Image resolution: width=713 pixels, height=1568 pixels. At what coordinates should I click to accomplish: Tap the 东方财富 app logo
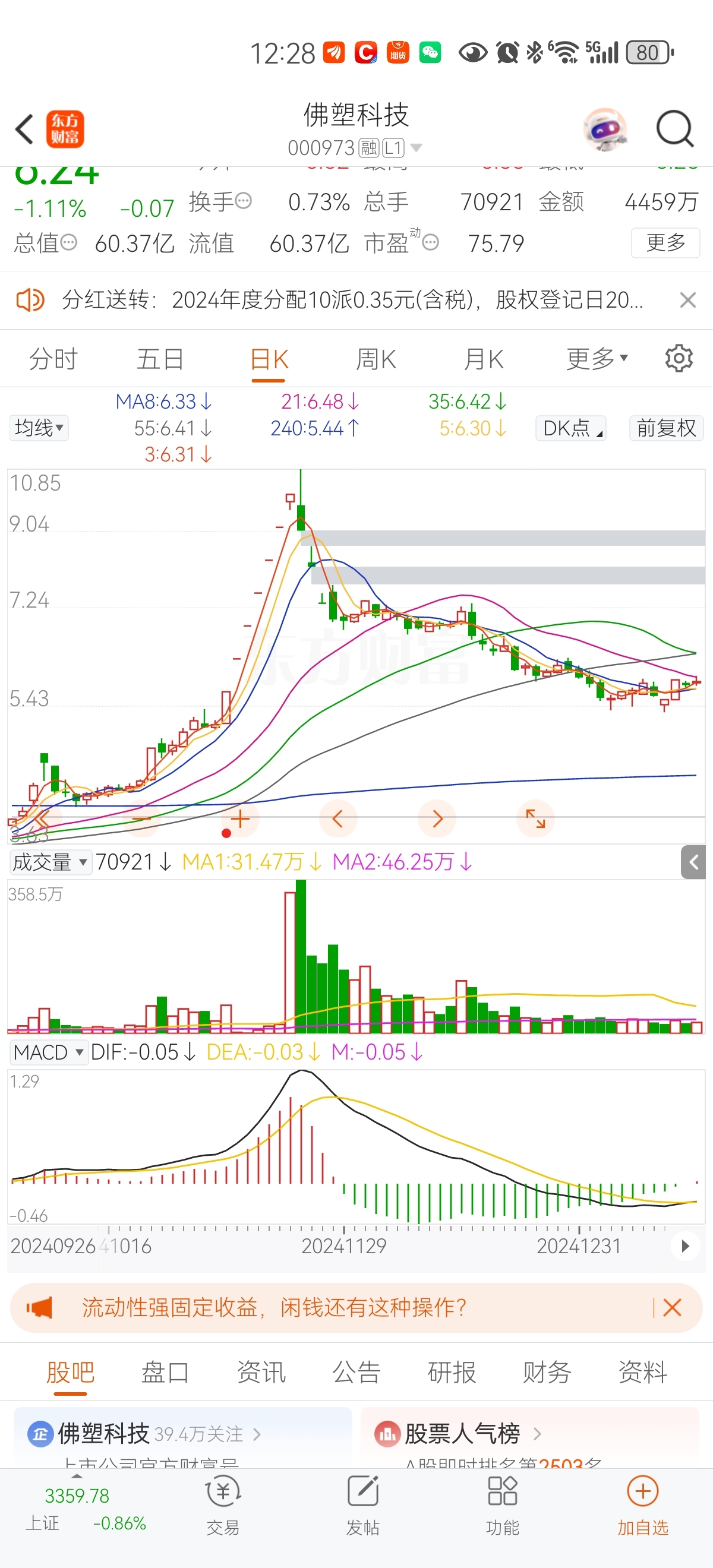coord(66,129)
